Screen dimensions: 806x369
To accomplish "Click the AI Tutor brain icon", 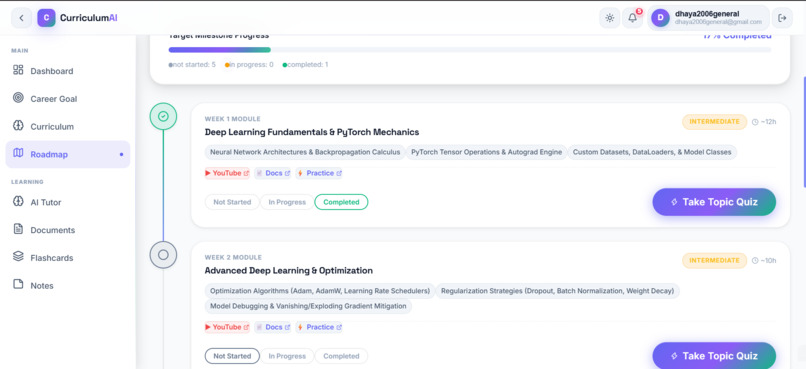I will click(18, 201).
